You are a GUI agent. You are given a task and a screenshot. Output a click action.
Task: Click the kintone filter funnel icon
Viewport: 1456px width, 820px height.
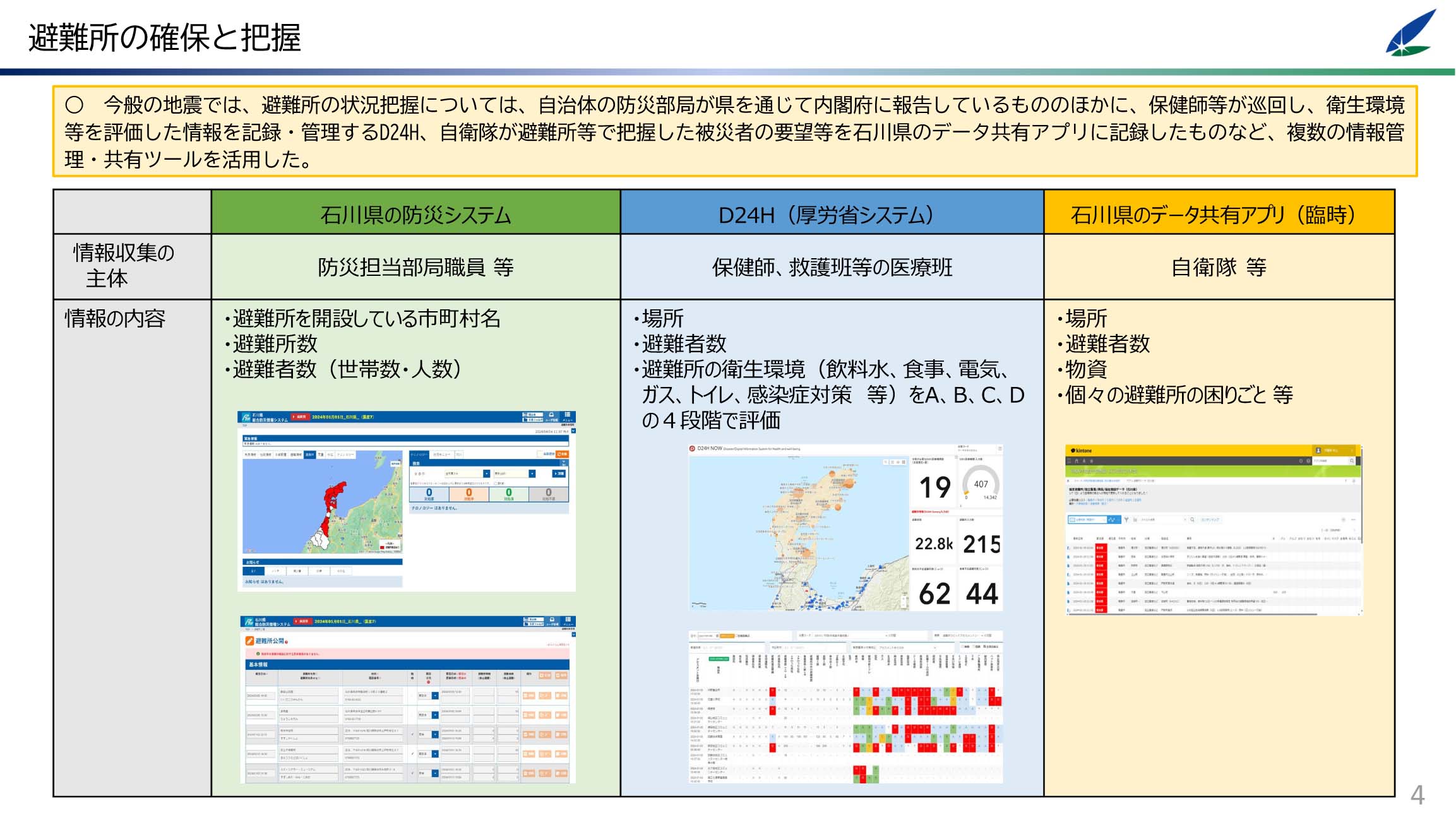(1126, 520)
